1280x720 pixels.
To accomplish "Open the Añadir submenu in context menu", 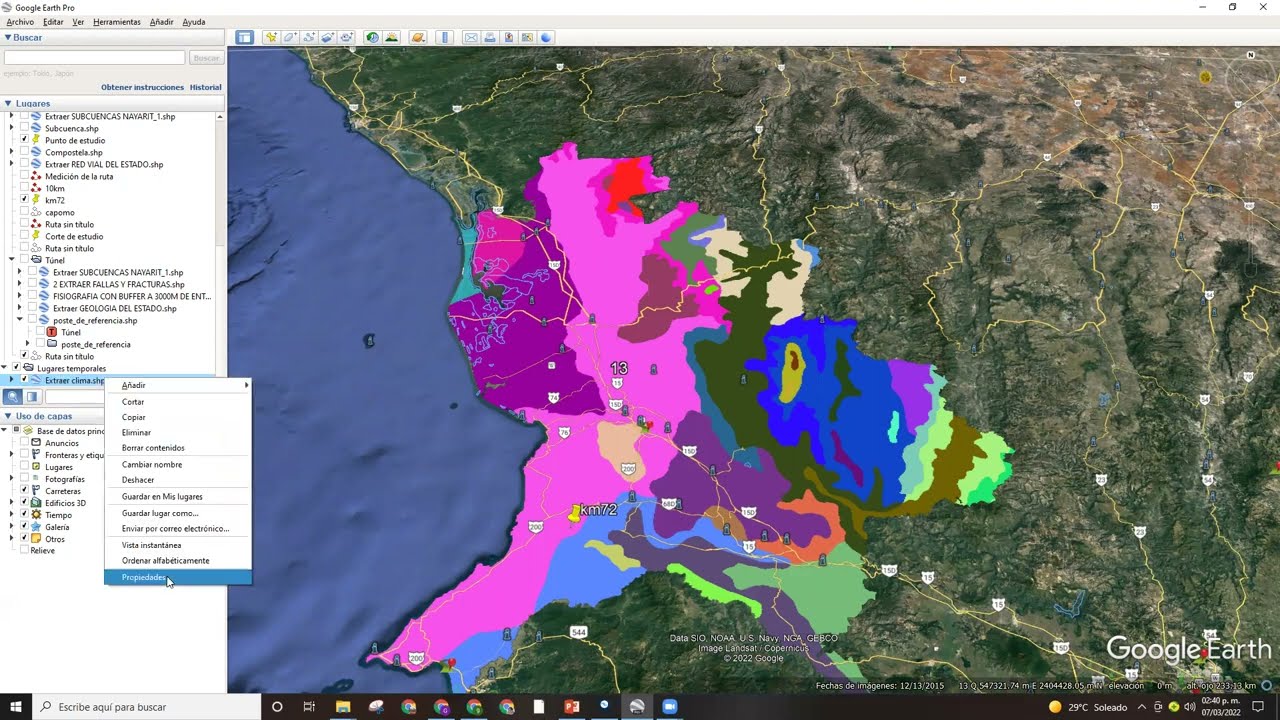I will click(178, 385).
